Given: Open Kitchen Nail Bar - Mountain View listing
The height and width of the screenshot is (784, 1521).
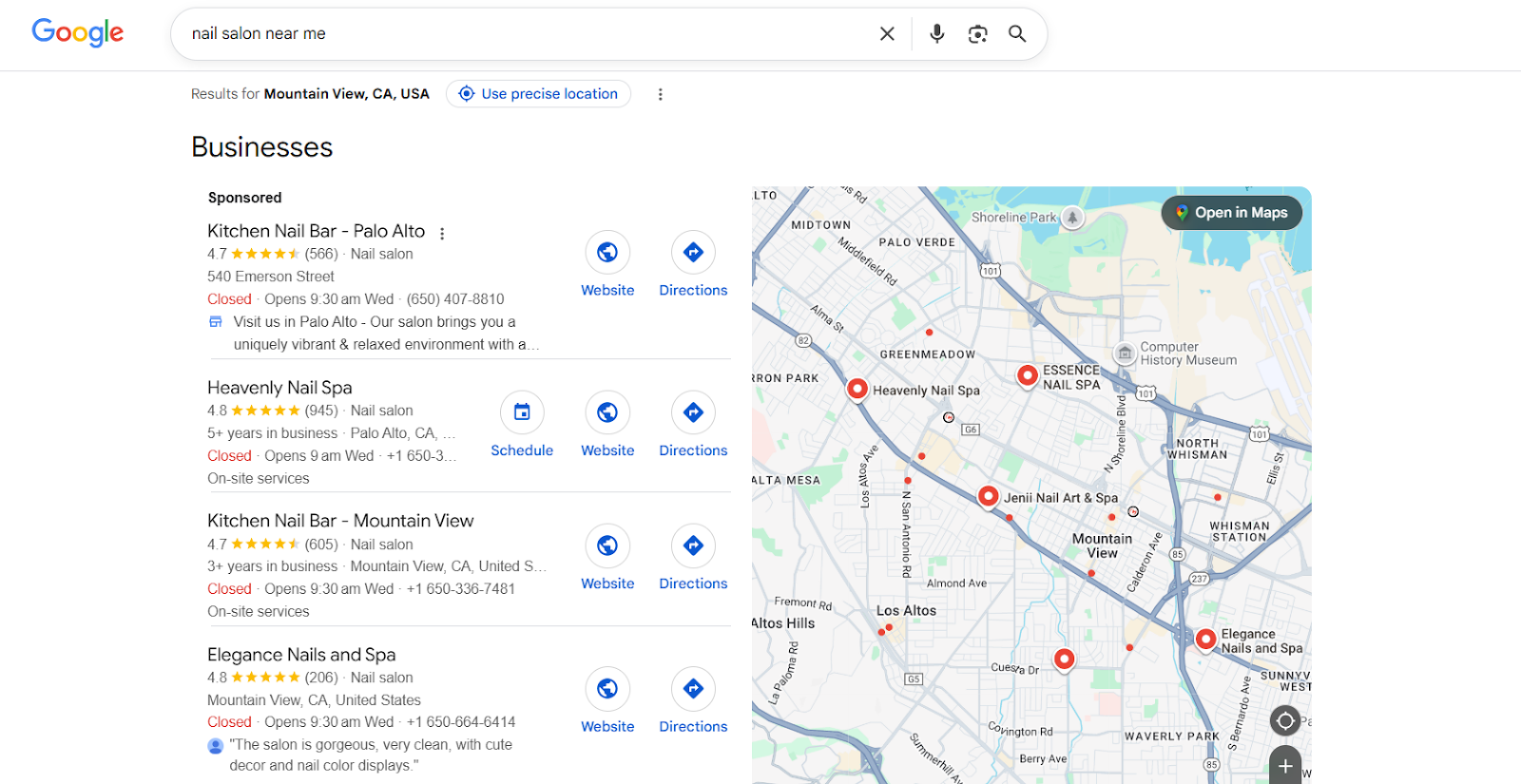Looking at the screenshot, I should pyautogui.click(x=340, y=521).
